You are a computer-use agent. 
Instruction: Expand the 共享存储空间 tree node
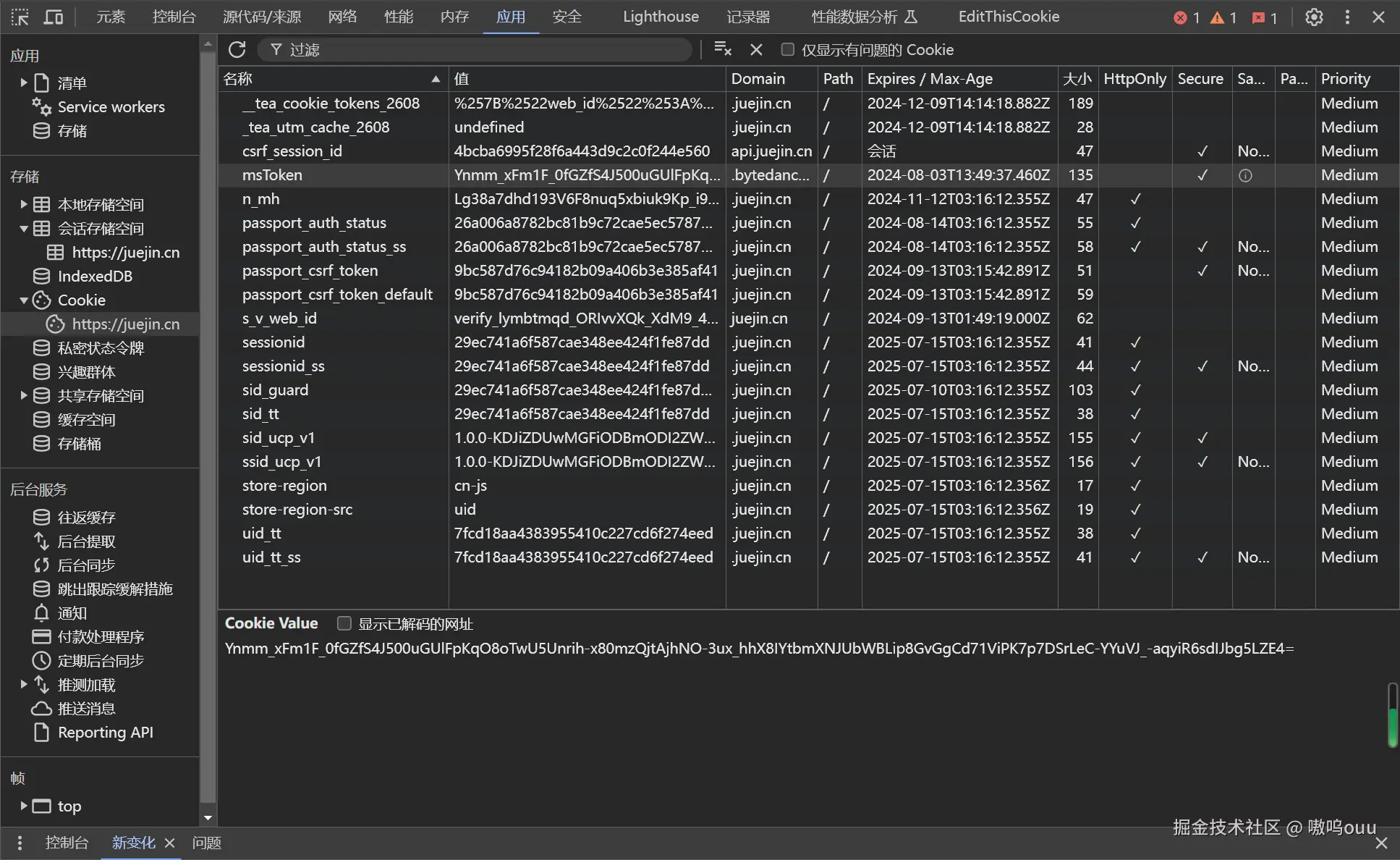24,395
